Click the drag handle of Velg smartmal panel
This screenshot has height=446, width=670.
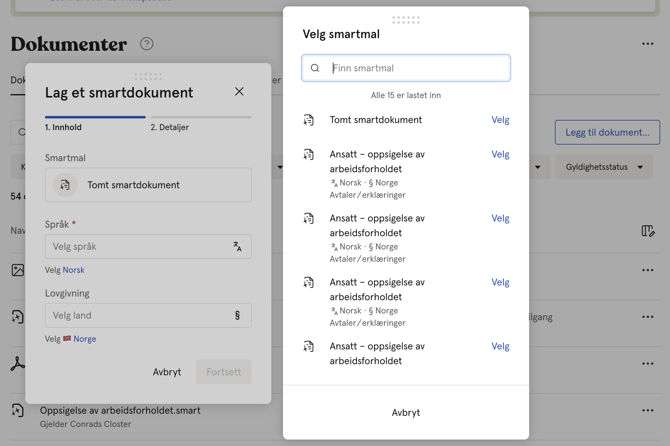coord(406,20)
